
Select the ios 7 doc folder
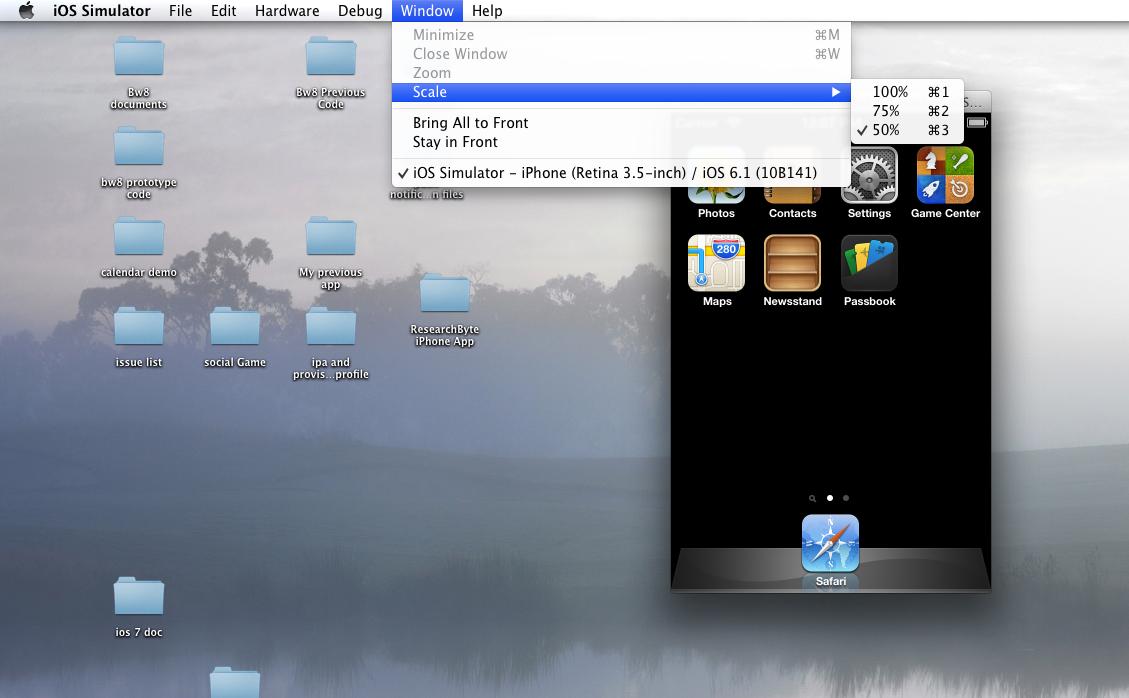[139, 607]
